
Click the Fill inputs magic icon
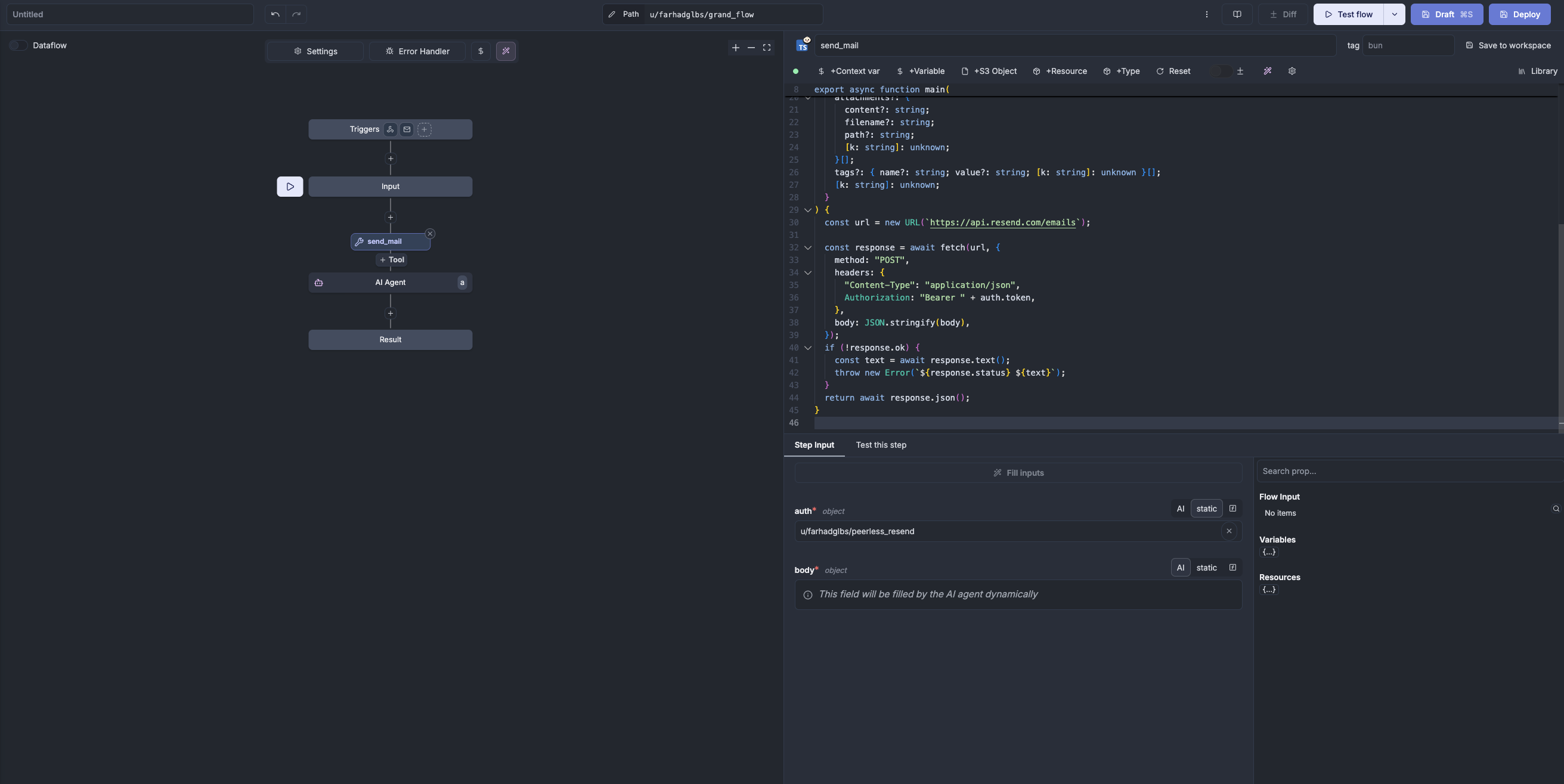[997, 472]
